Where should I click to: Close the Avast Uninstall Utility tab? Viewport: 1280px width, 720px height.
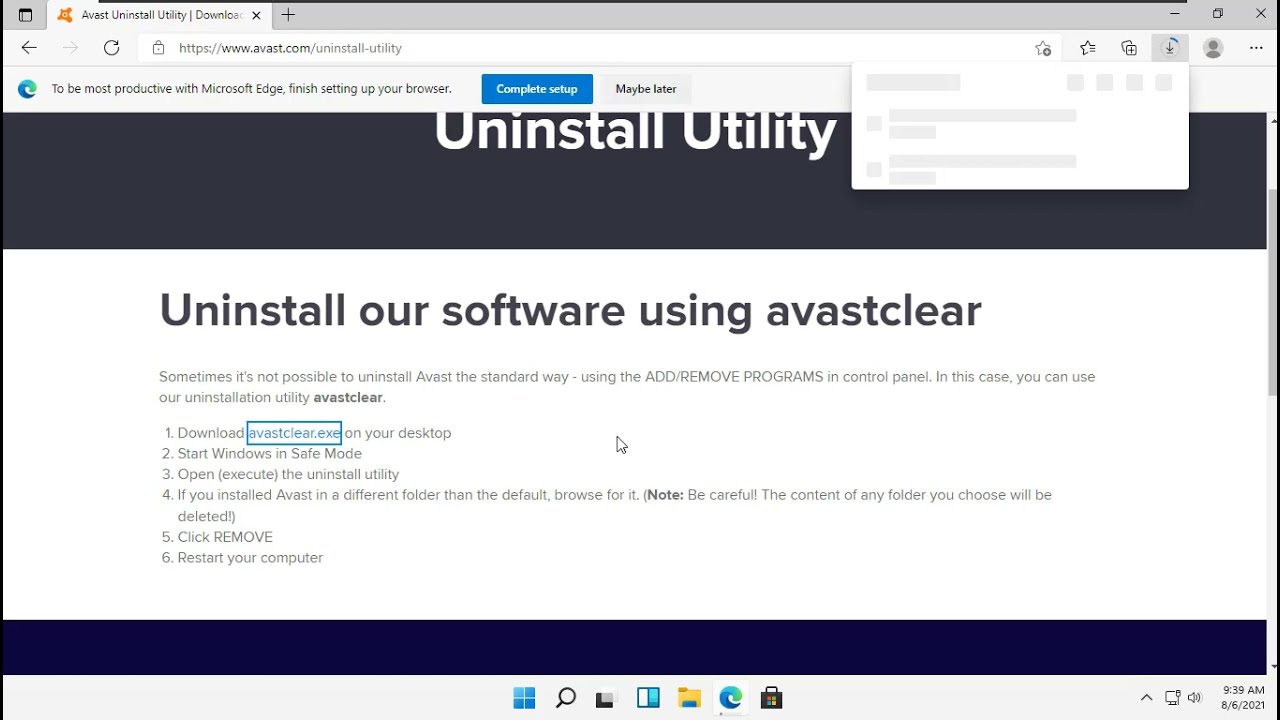(x=256, y=15)
